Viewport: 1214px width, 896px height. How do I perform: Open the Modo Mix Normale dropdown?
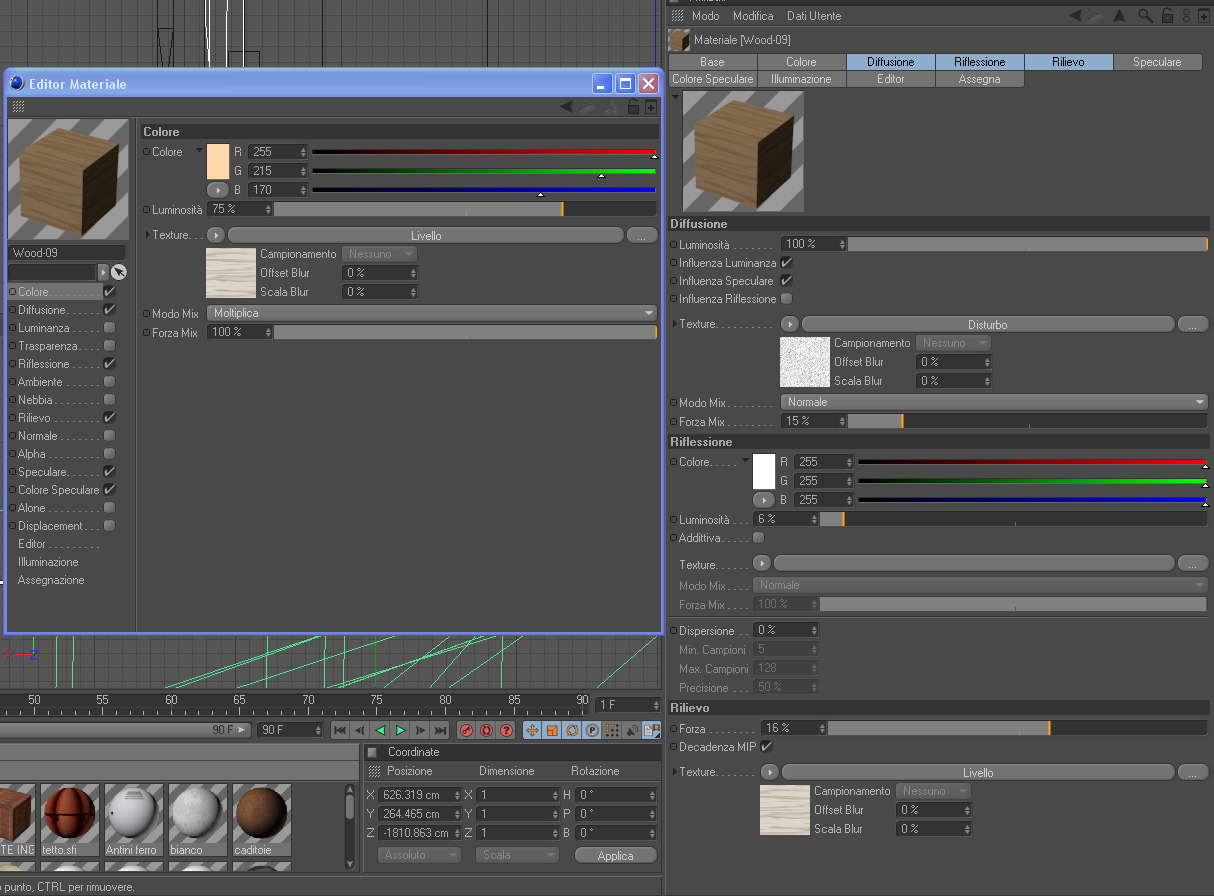[995, 402]
